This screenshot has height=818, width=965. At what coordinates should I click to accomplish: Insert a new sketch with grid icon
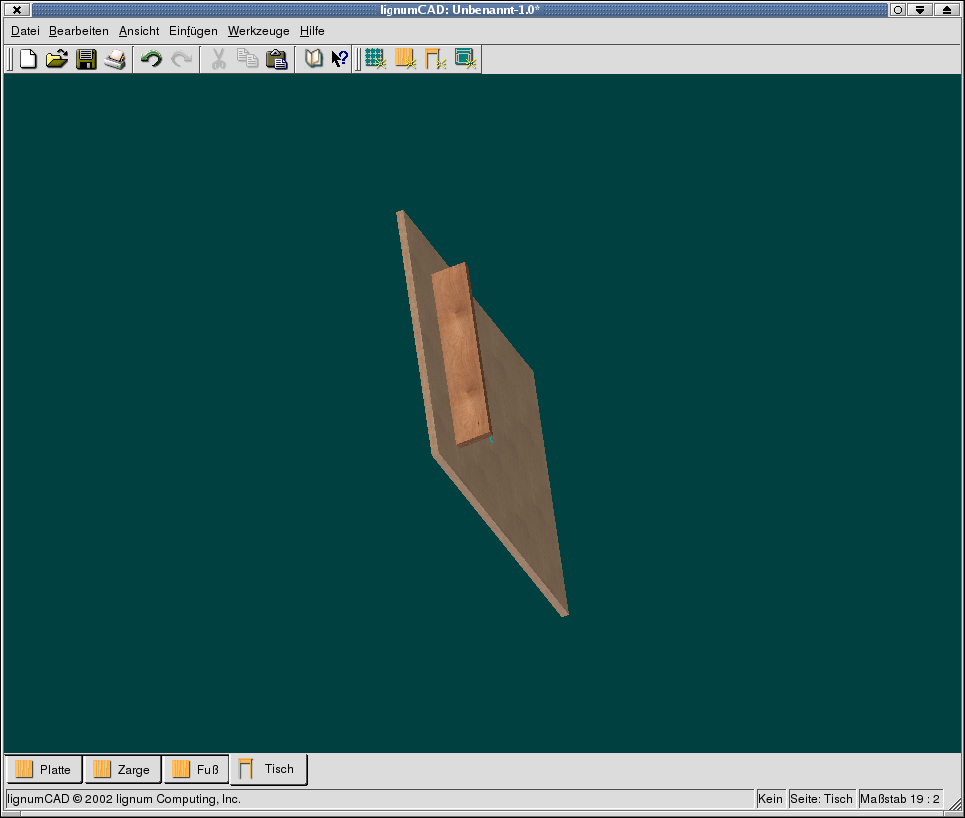(x=375, y=59)
